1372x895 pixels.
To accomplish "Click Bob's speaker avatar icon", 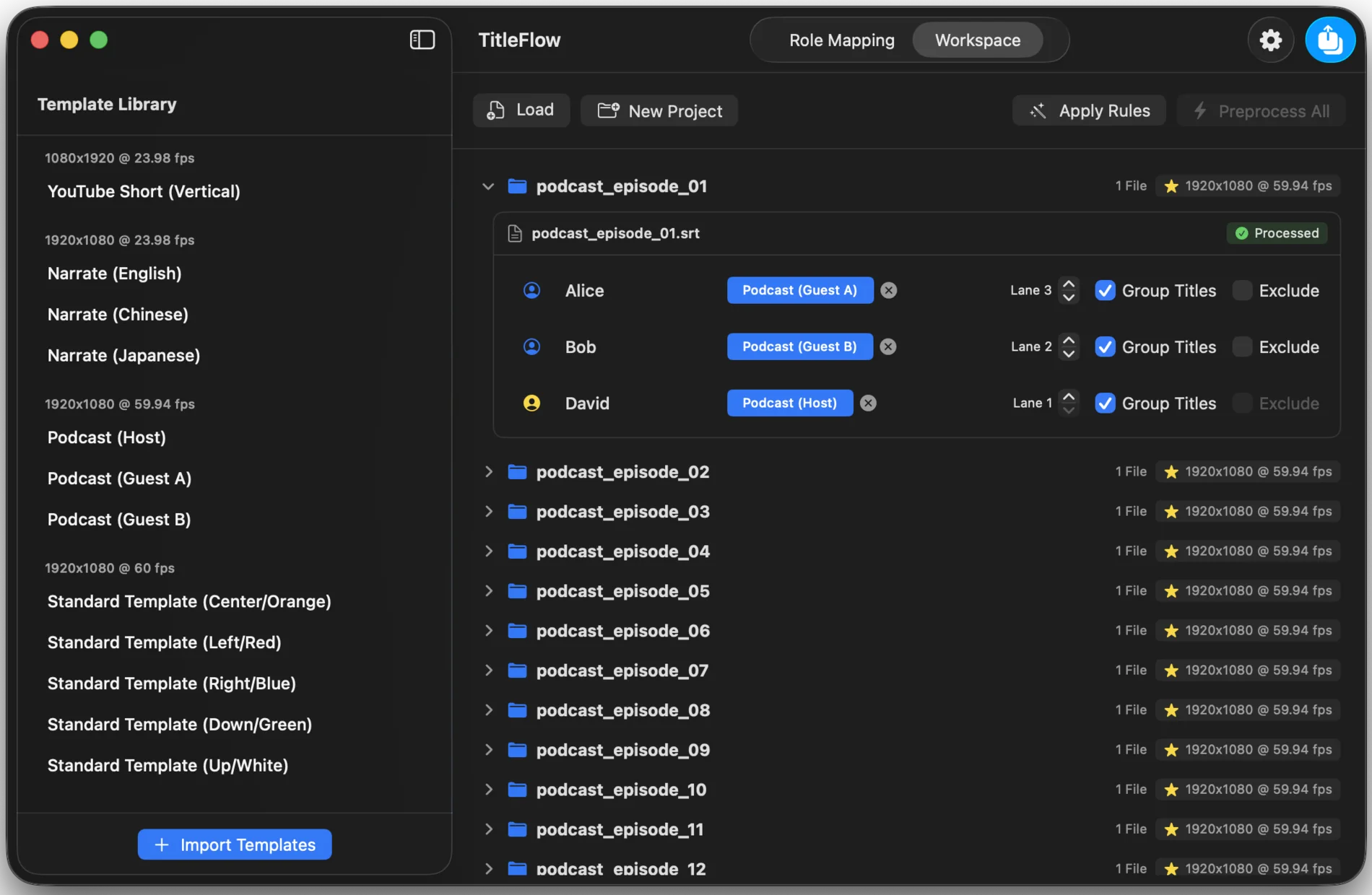I will point(531,346).
